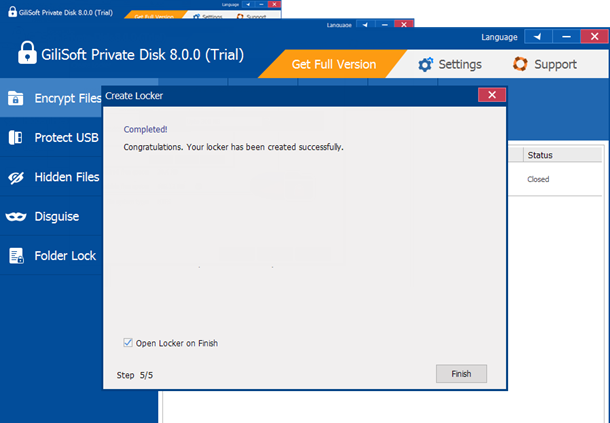
Task: Click the Language label in front window
Action: pyautogui.click(x=499, y=37)
